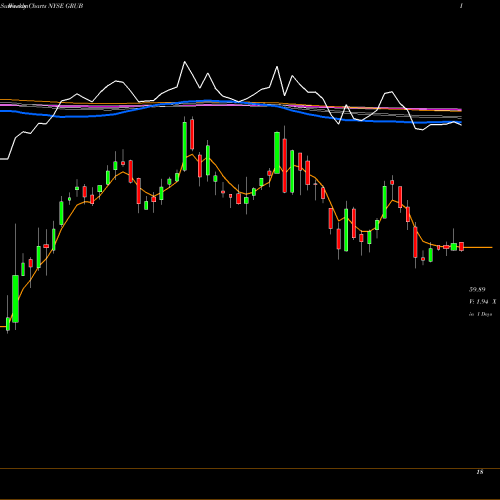Click the last red candle at the right end
The image size is (500, 500).
[461, 247]
